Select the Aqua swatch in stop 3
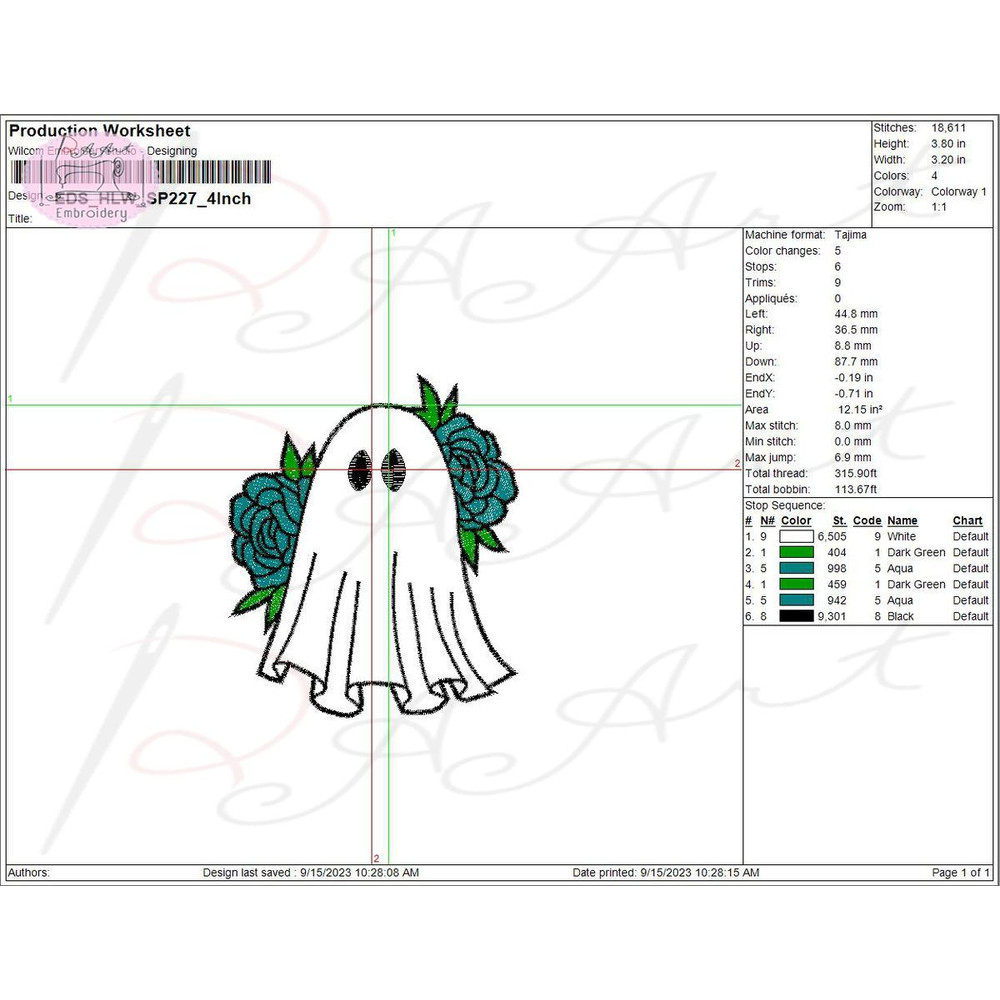The height and width of the screenshot is (1000, 1000). (x=797, y=569)
